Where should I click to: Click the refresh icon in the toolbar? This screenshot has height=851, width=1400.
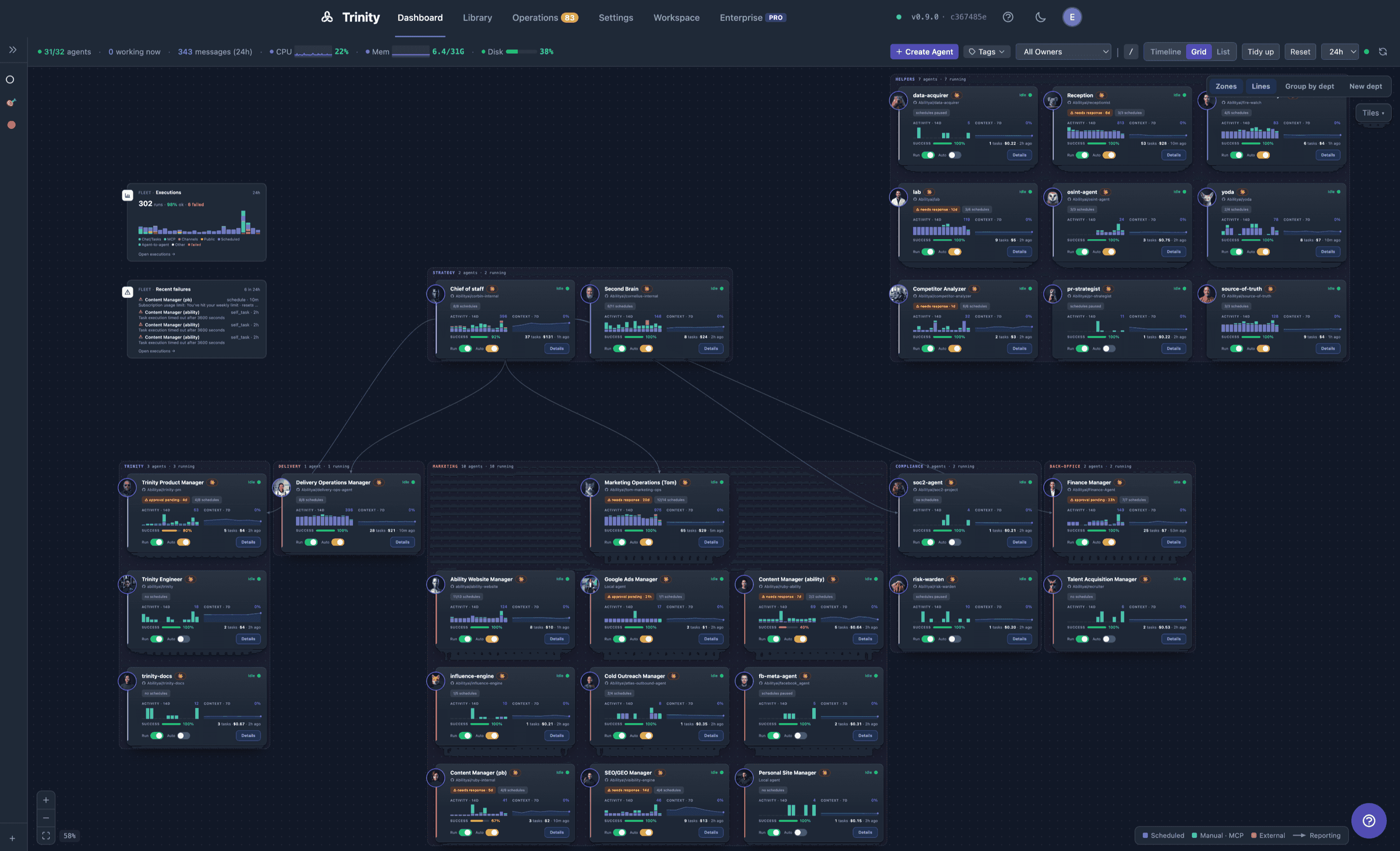tap(1383, 52)
